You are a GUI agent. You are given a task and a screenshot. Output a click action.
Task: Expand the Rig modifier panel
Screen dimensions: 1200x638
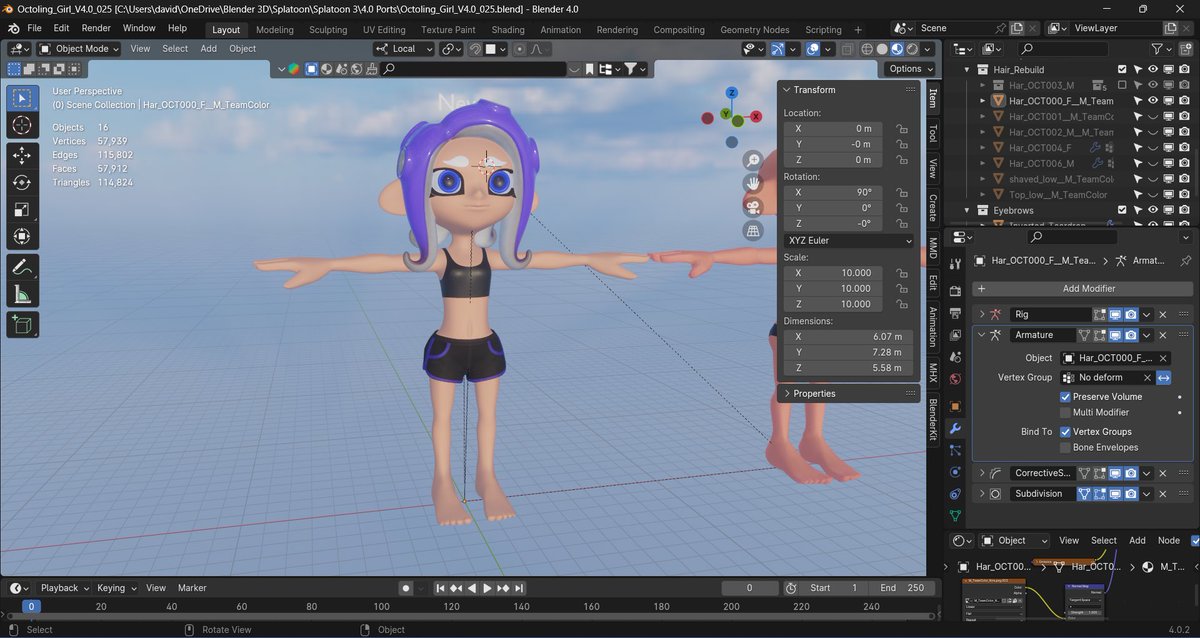click(982, 314)
